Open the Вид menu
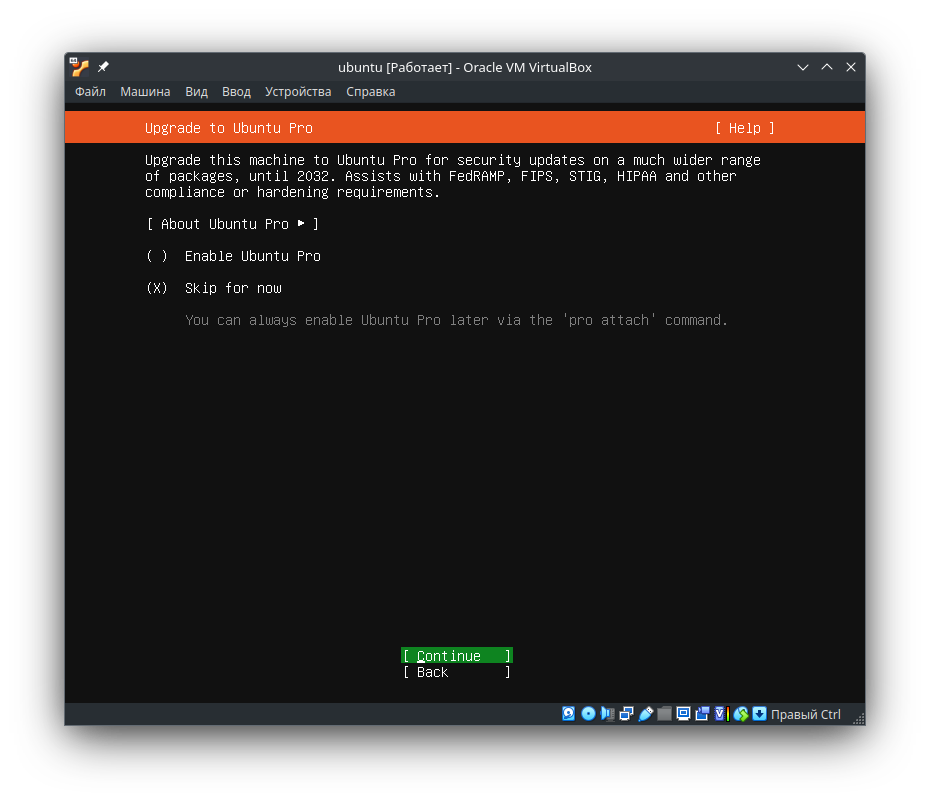Viewport: 930px width, 802px height. click(x=196, y=91)
